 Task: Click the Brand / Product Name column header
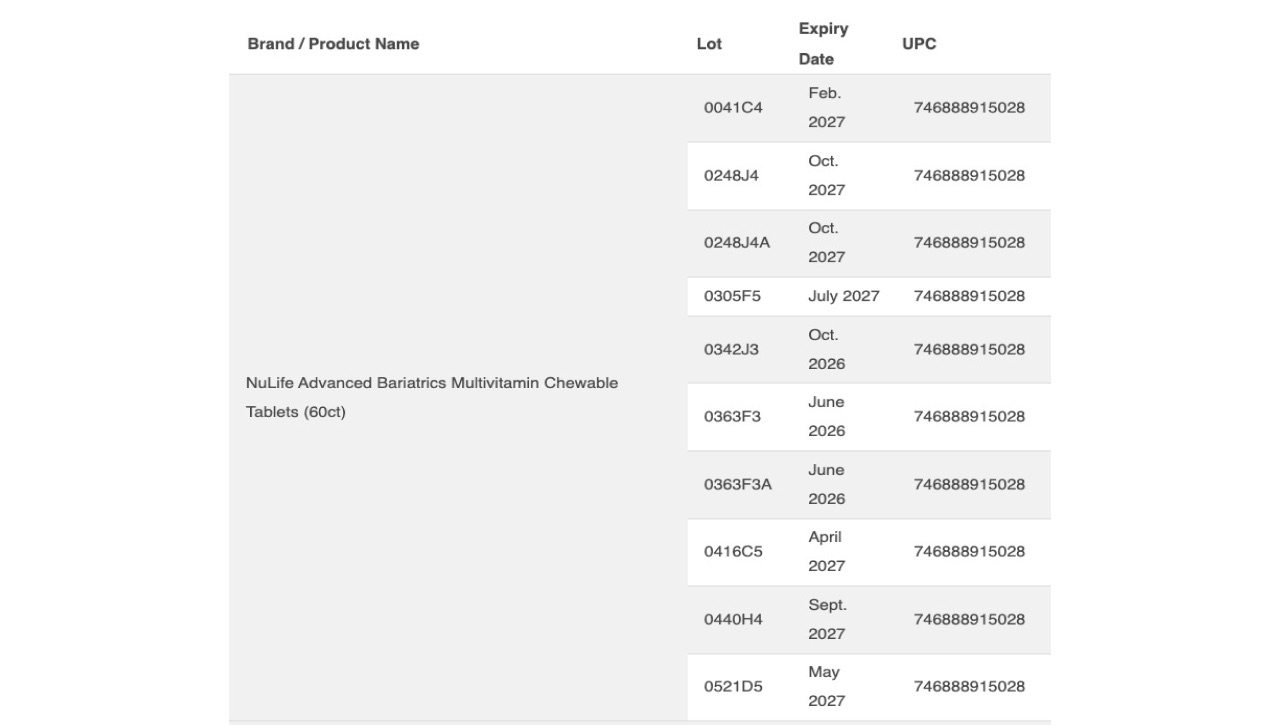pos(333,44)
